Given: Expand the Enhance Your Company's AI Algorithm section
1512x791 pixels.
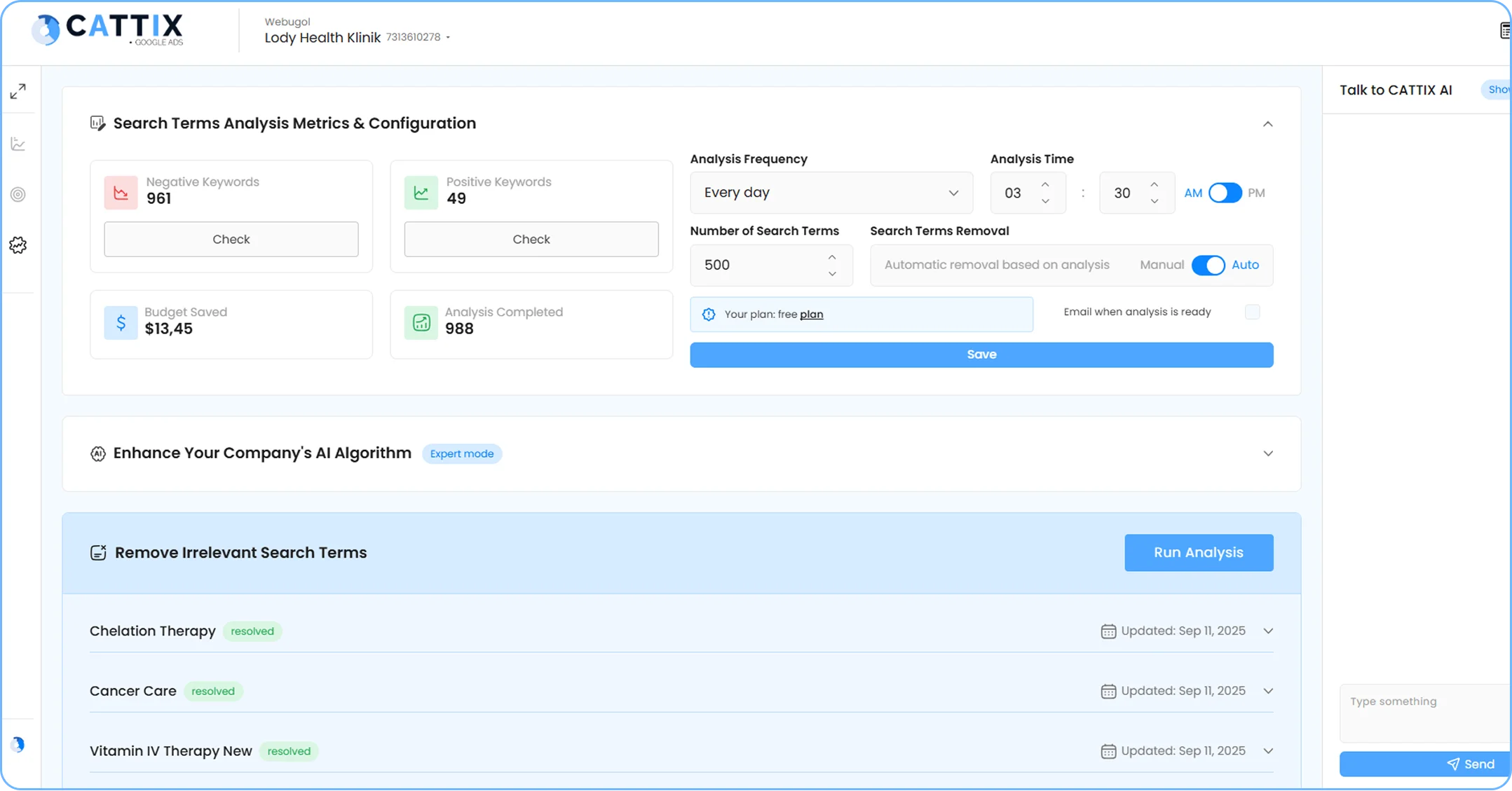Looking at the screenshot, I should coord(1267,453).
